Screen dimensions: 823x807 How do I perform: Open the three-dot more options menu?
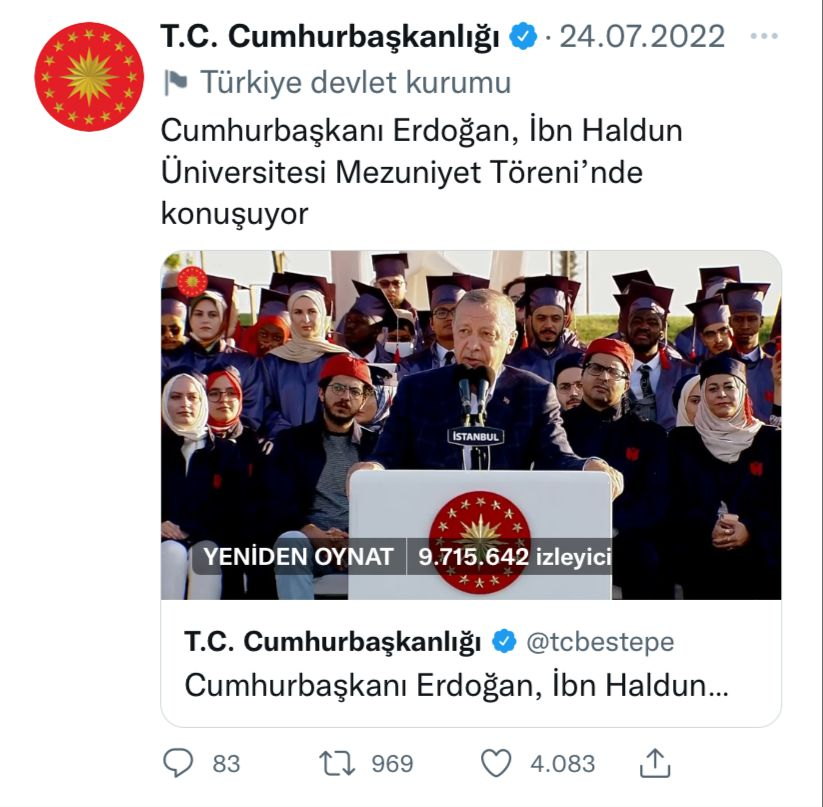point(764,36)
